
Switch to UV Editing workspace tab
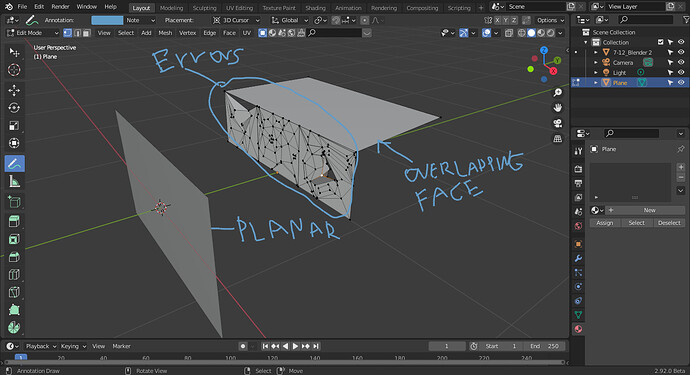tap(239, 8)
